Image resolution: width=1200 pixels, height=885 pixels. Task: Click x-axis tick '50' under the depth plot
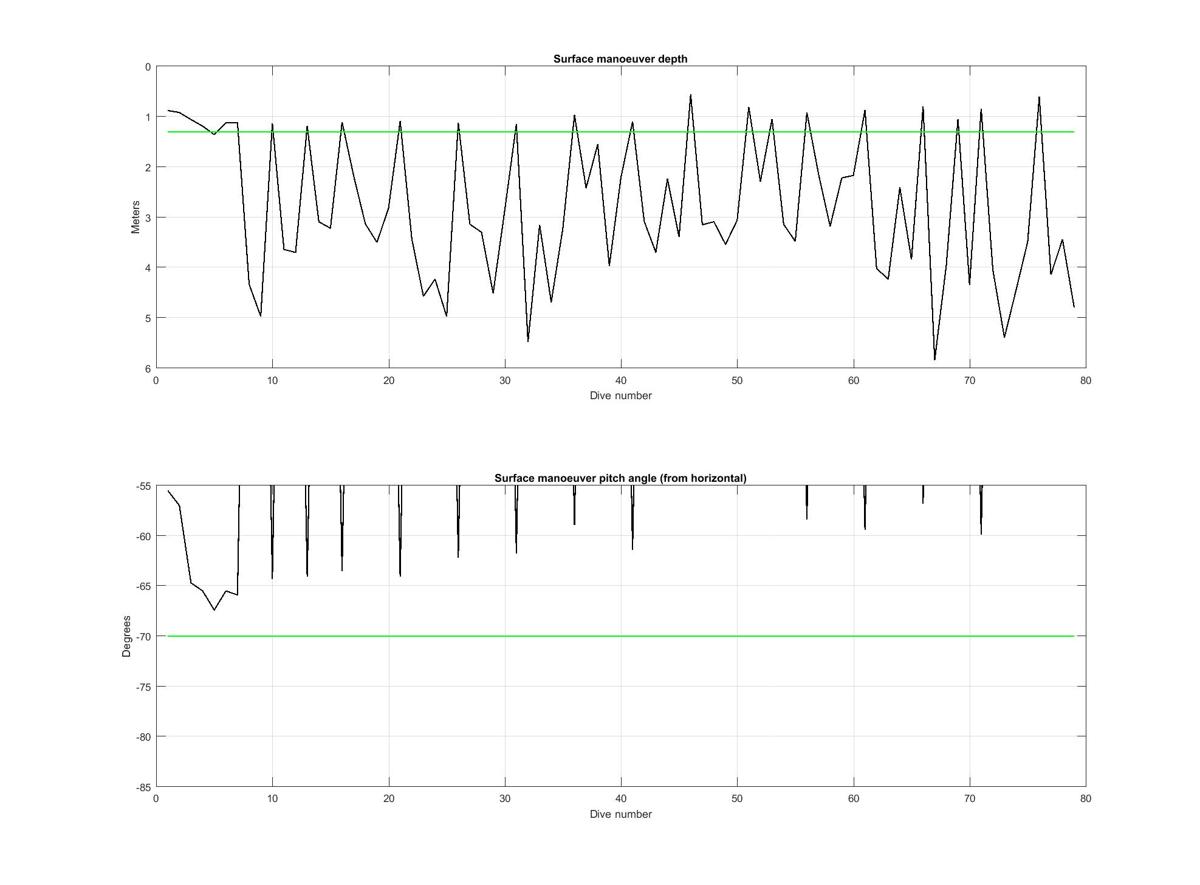point(737,380)
